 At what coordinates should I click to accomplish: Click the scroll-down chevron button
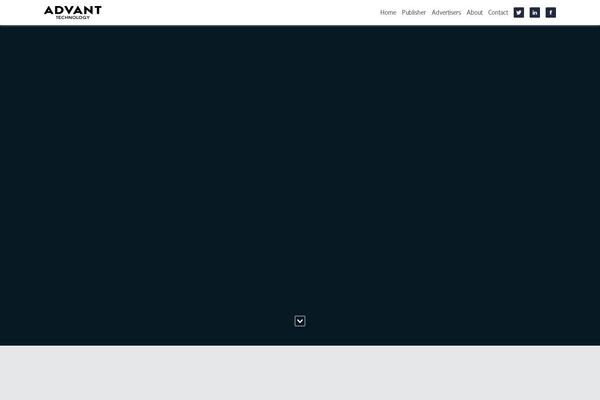tap(300, 321)
